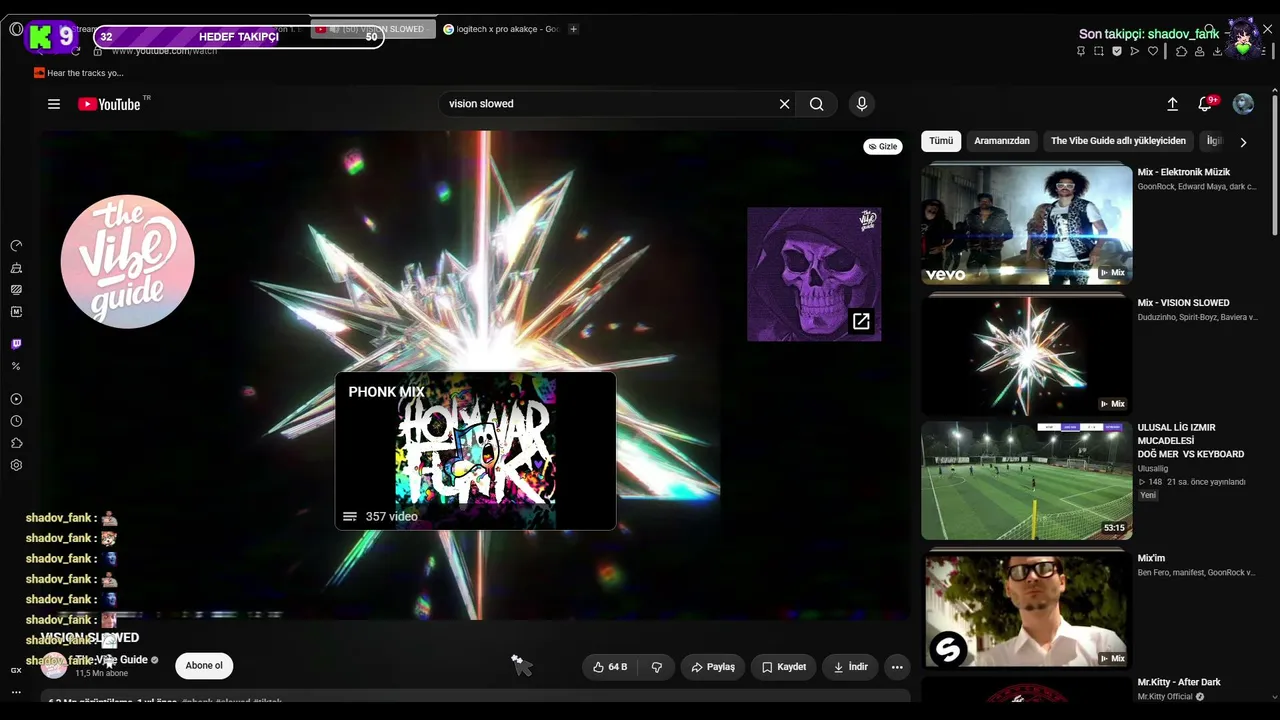Open a new browser tab
This screenshot has height=720, width=1280.
(x=573, y=29)
